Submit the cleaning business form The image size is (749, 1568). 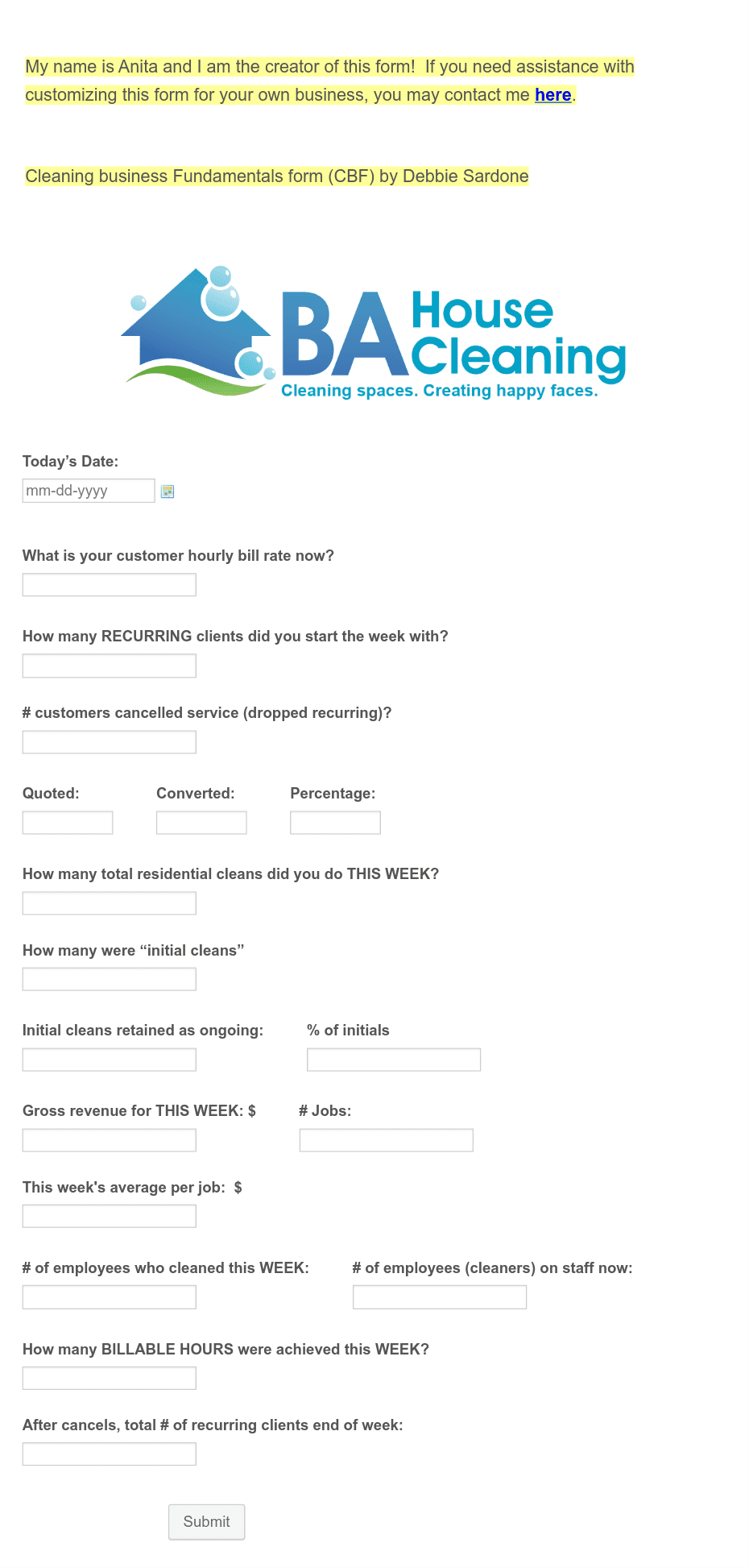(206, 1521)
